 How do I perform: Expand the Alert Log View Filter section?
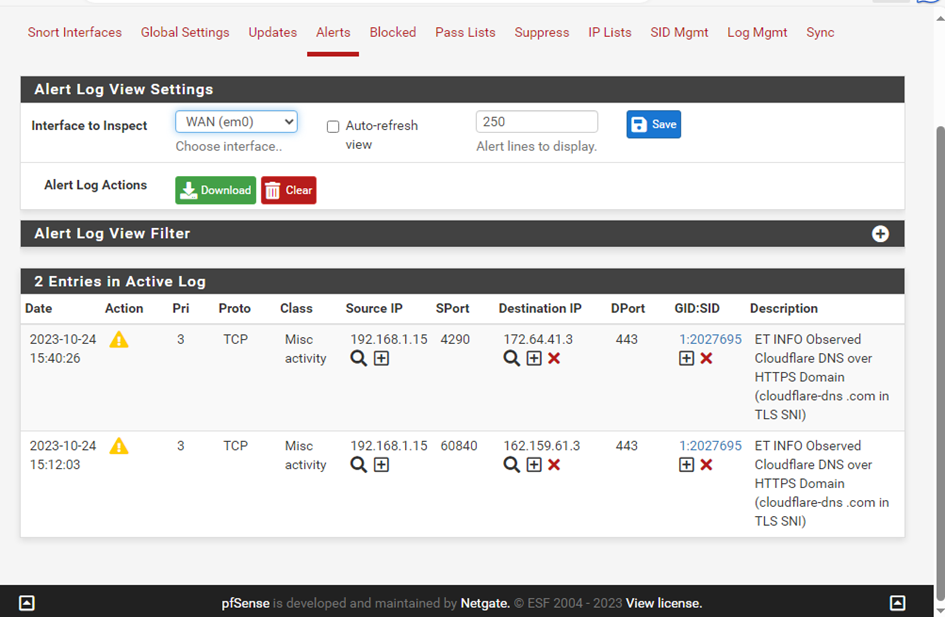pos(880,233)
